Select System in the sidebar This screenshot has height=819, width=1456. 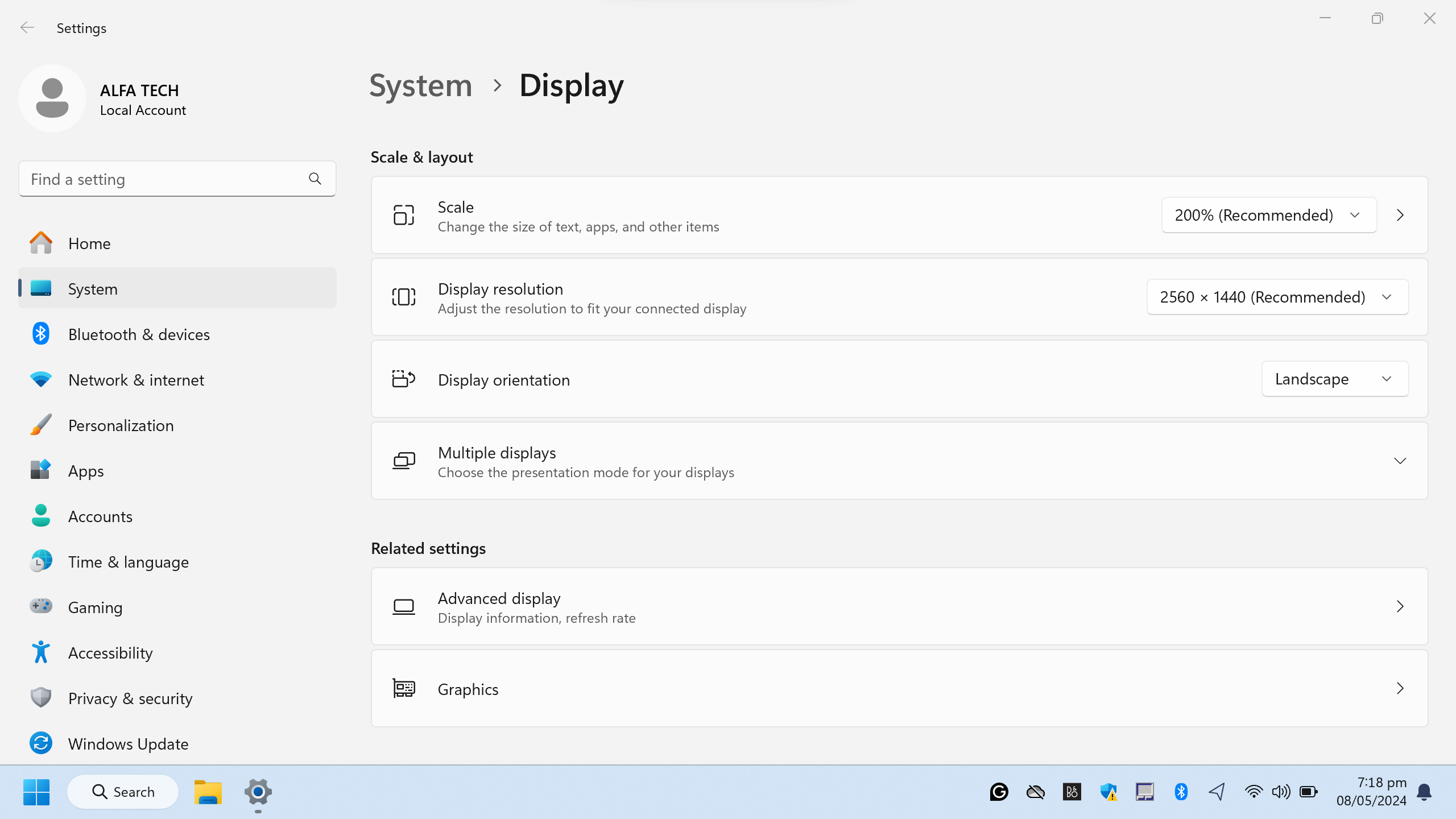click(177, 288)
